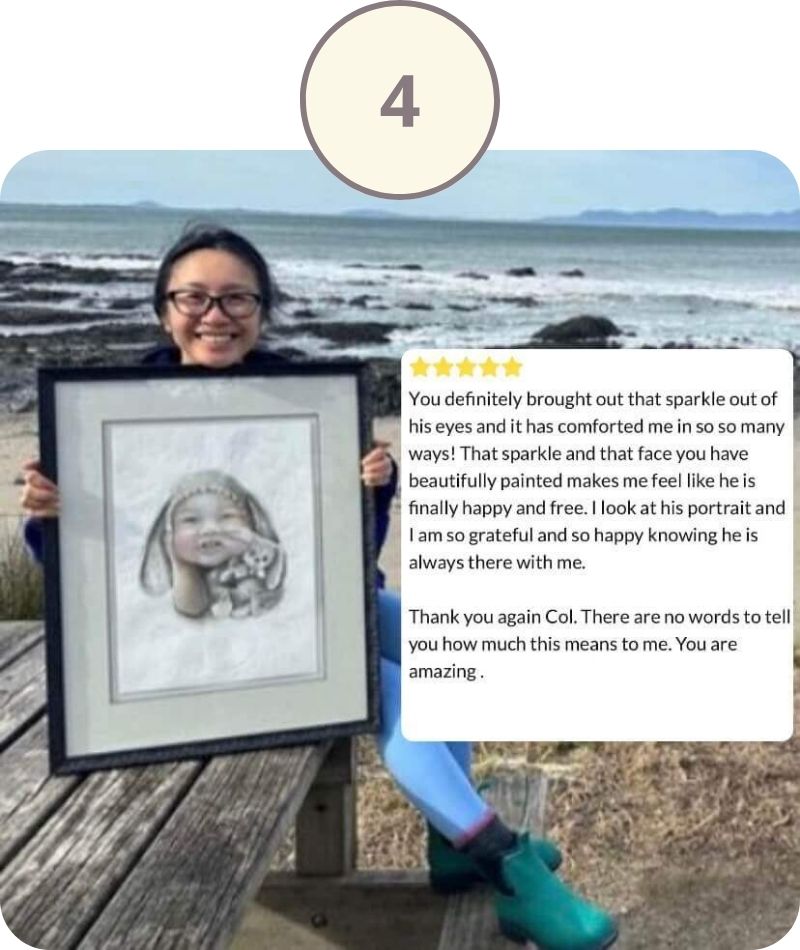This screenshot has height=950, width=800.
Task: Select the fifth yellow rating star
Action: coord(512,367)
